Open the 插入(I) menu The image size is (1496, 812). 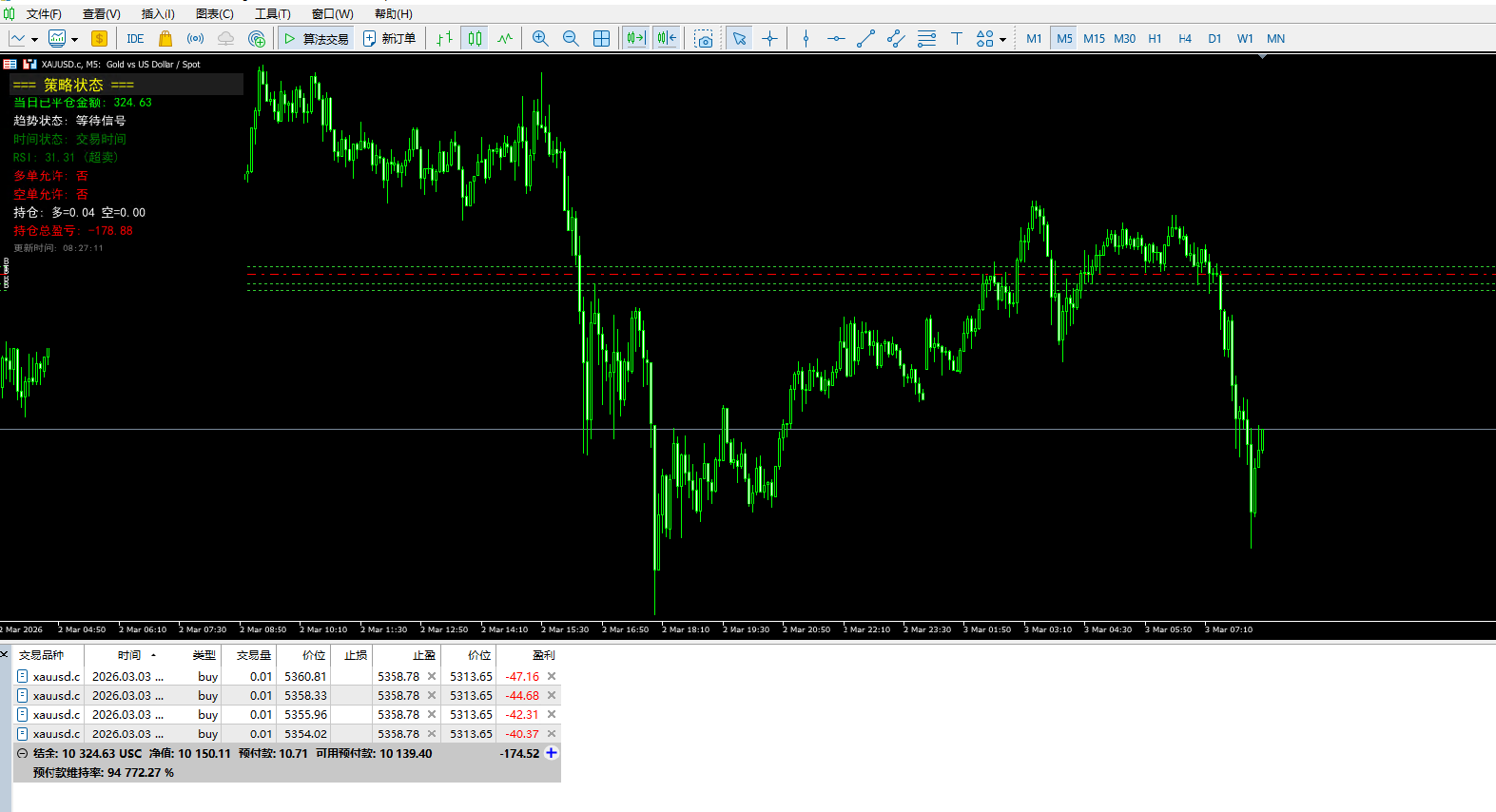point(158,13)
